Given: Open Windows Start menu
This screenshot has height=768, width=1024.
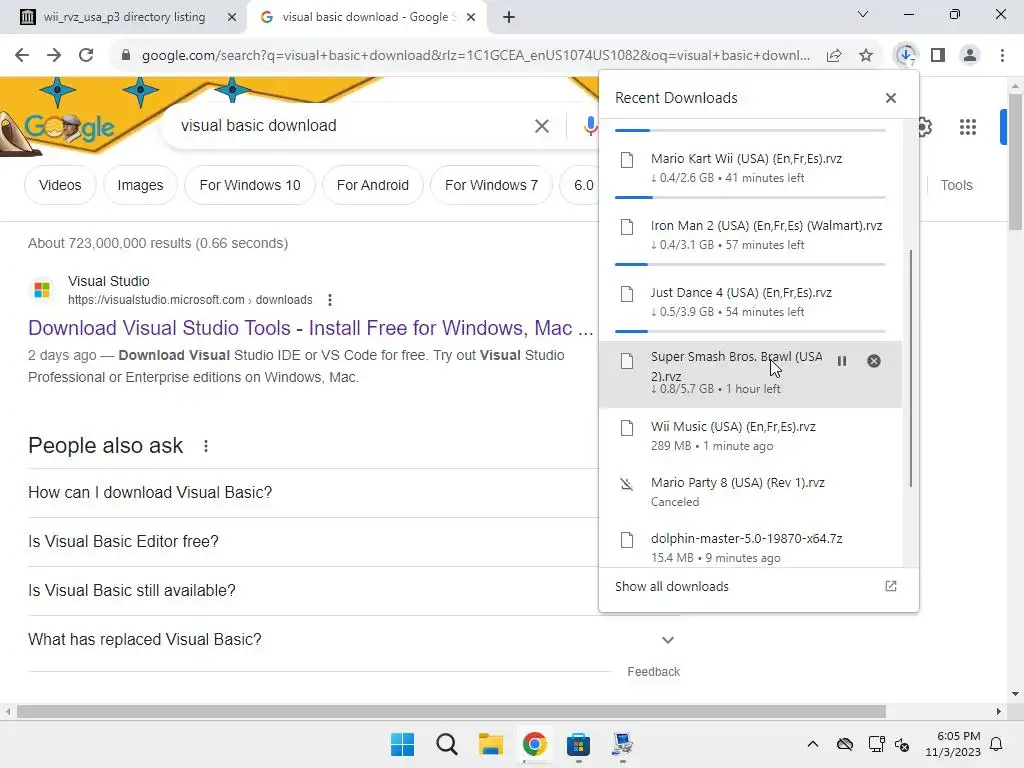Looking at the screenshot, I should point(402,744).
